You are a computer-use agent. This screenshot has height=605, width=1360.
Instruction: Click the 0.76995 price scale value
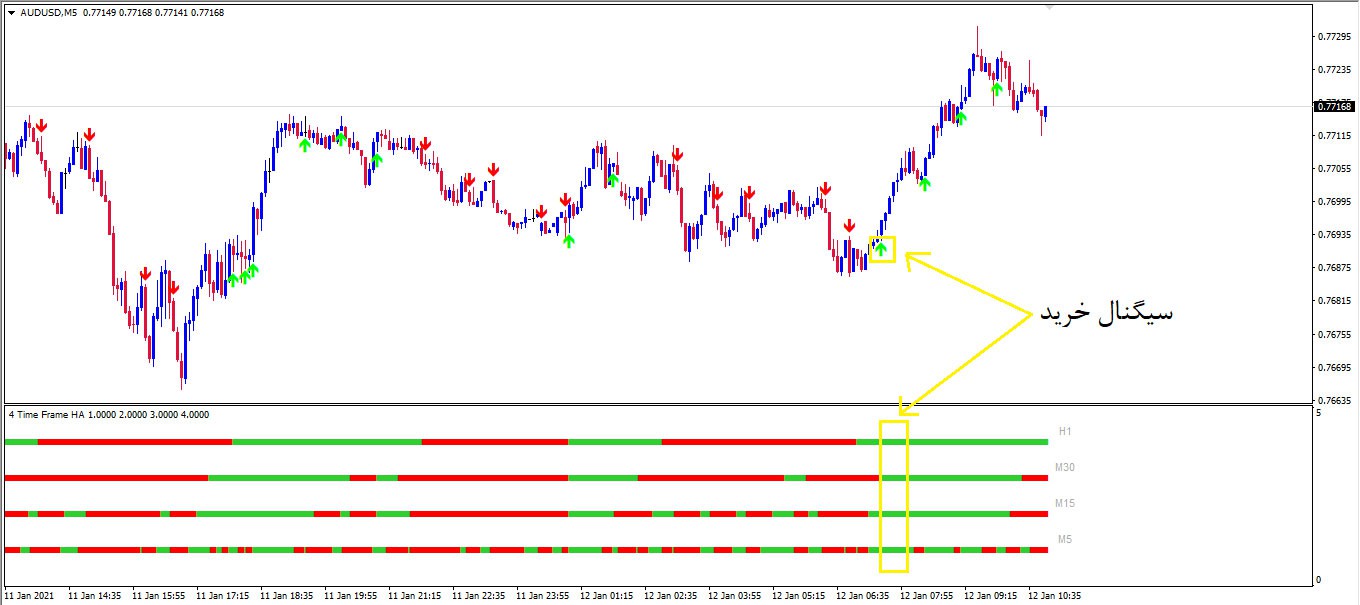(x=1336, y=202)
